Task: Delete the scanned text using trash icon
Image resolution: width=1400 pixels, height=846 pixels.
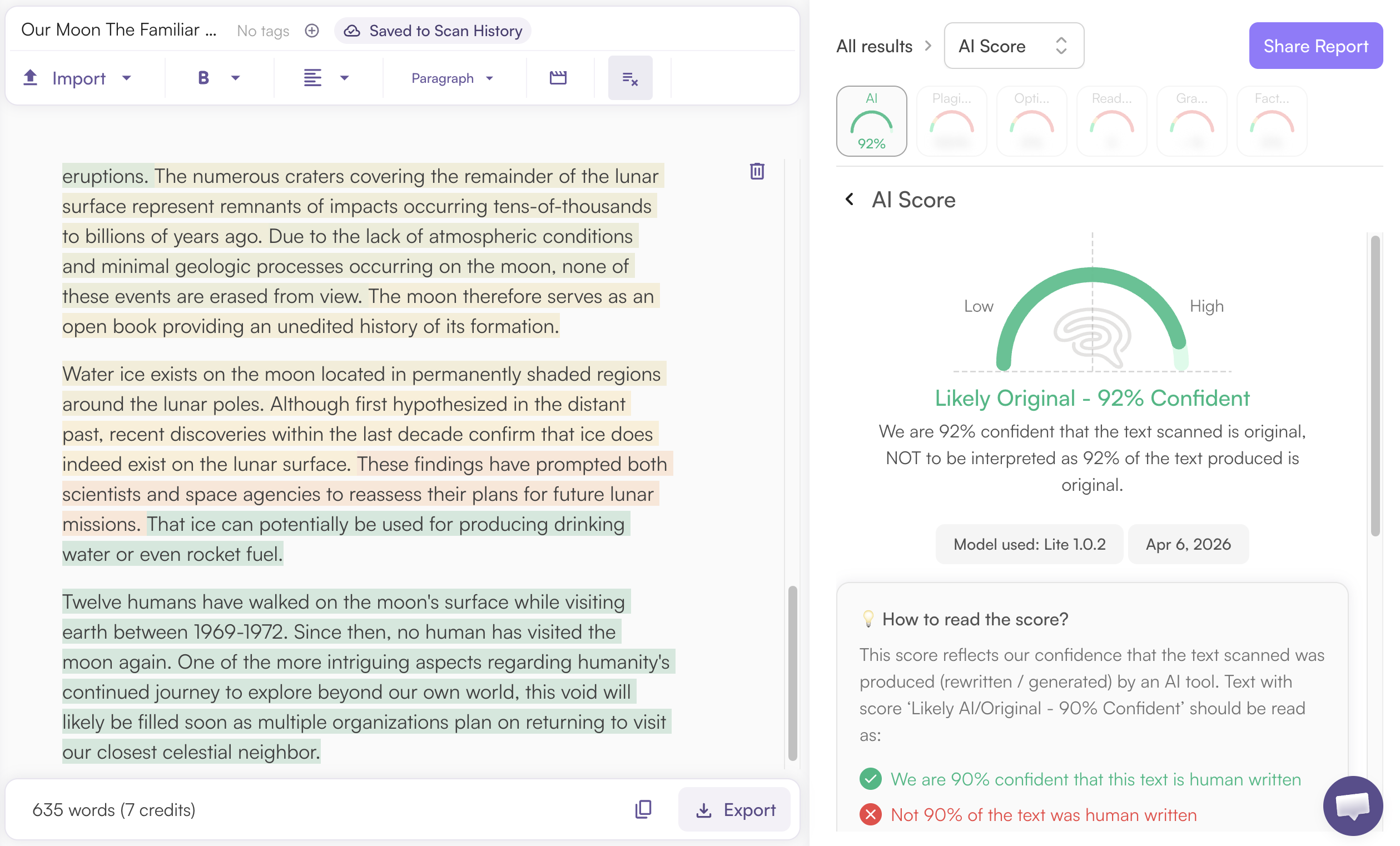Action: coord(757,171)
